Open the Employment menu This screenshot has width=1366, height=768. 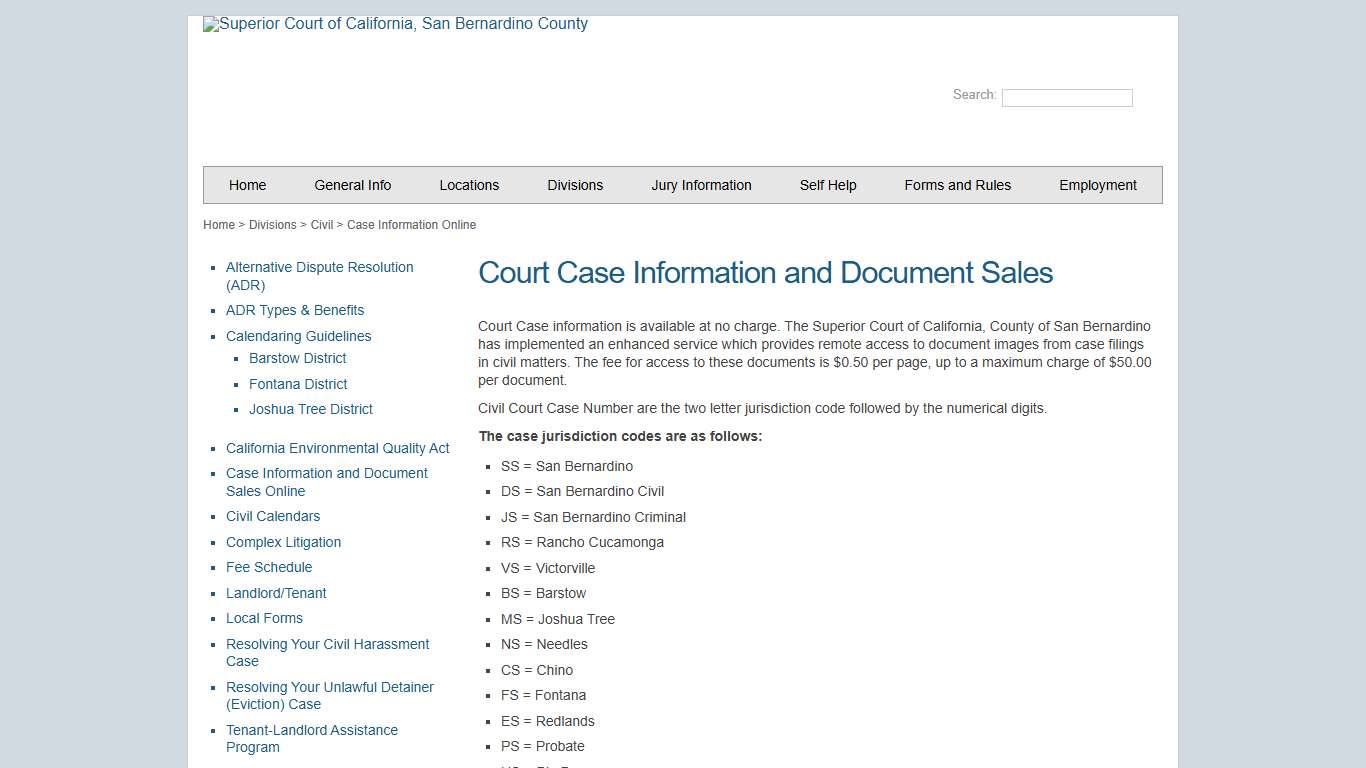[x=1098, y=185]
